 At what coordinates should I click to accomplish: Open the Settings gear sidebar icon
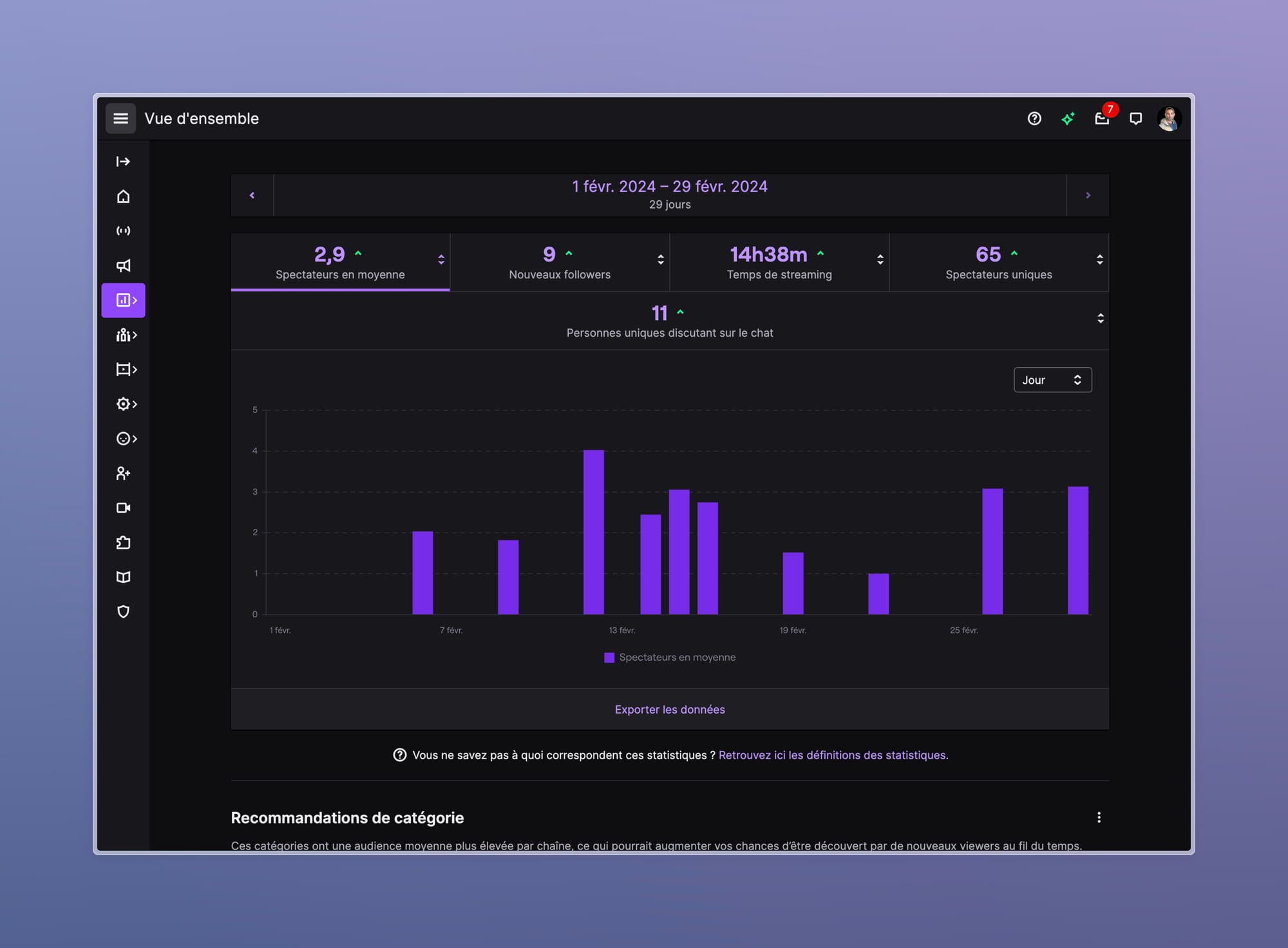tap(126, 404)
